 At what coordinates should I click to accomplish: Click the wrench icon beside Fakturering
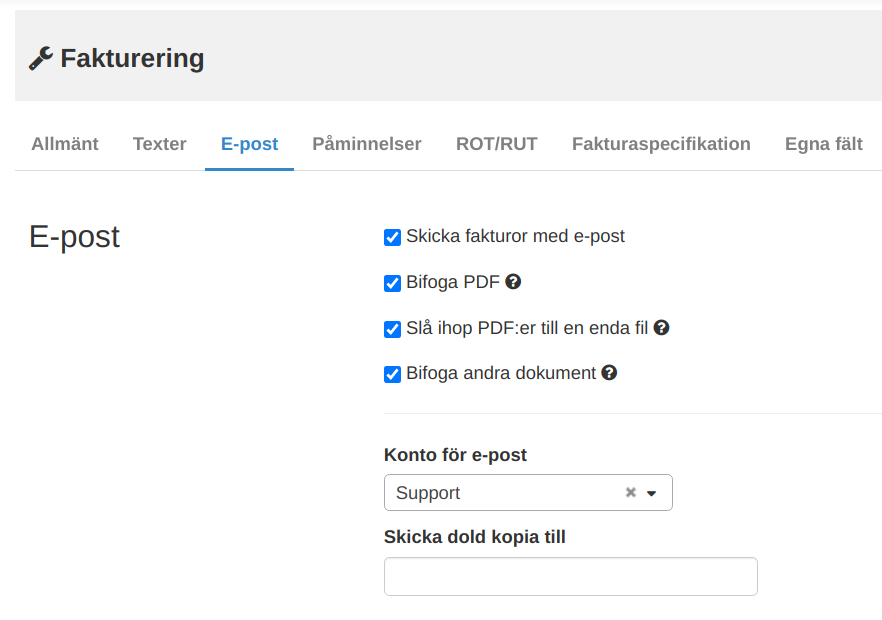pyautogui.click(x=40, y=59)
